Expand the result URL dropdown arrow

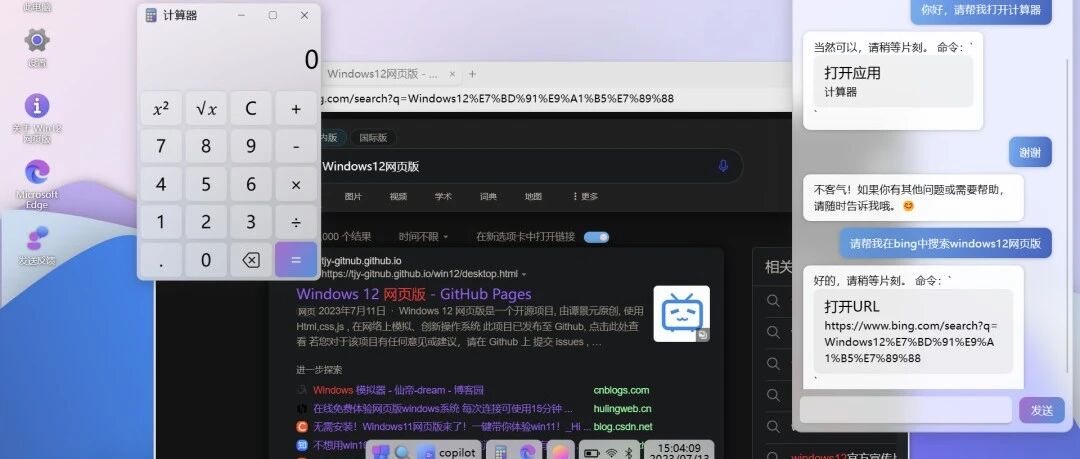coord(524,274)
